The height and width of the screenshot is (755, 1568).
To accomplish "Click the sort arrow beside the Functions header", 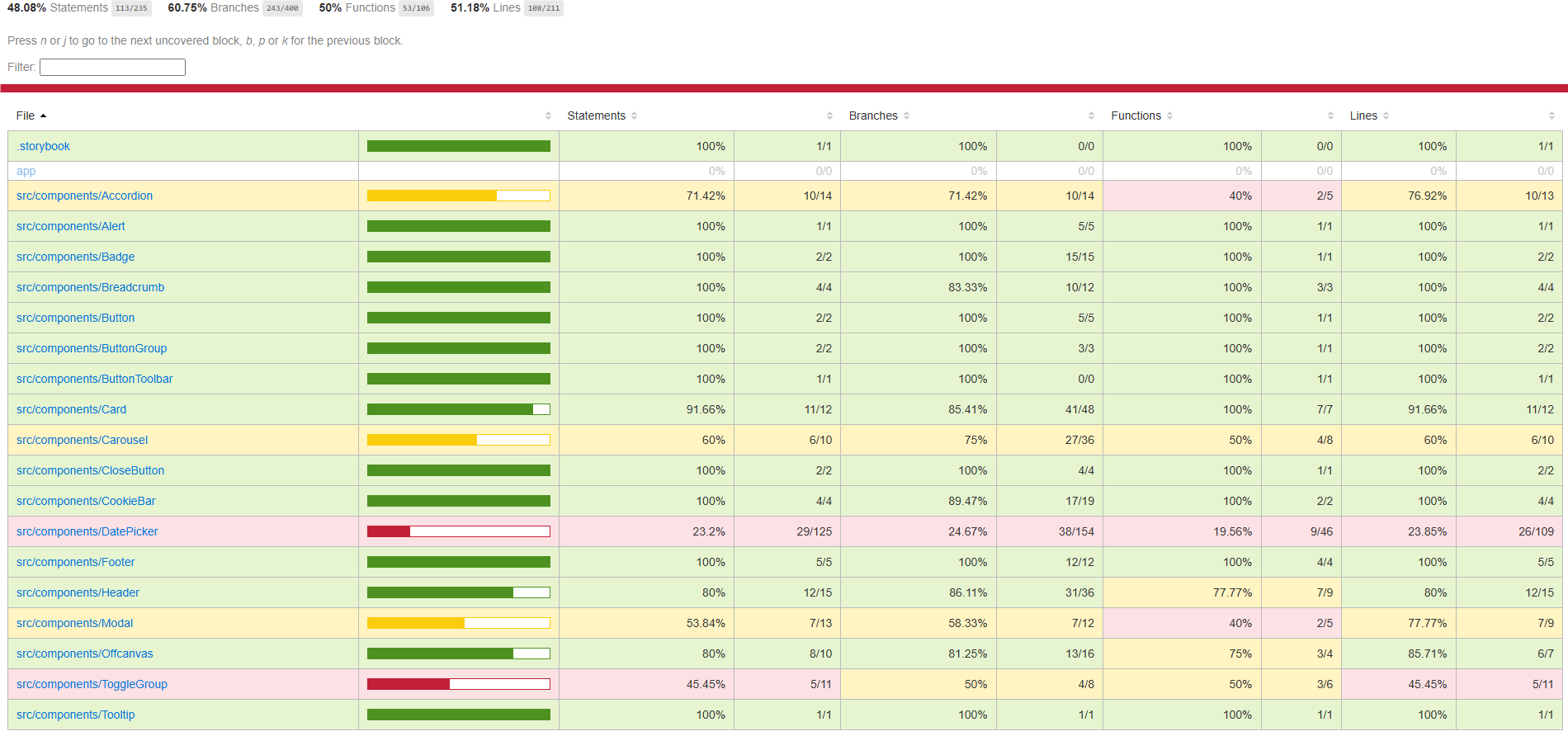I will [1169, 116].
